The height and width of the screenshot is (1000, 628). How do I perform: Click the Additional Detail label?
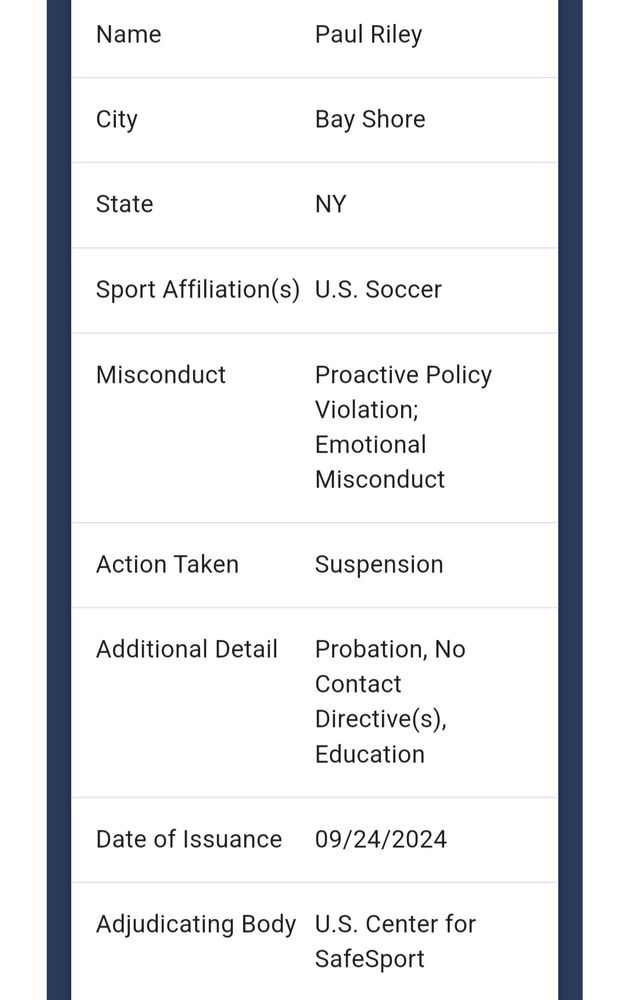(187, 649)
